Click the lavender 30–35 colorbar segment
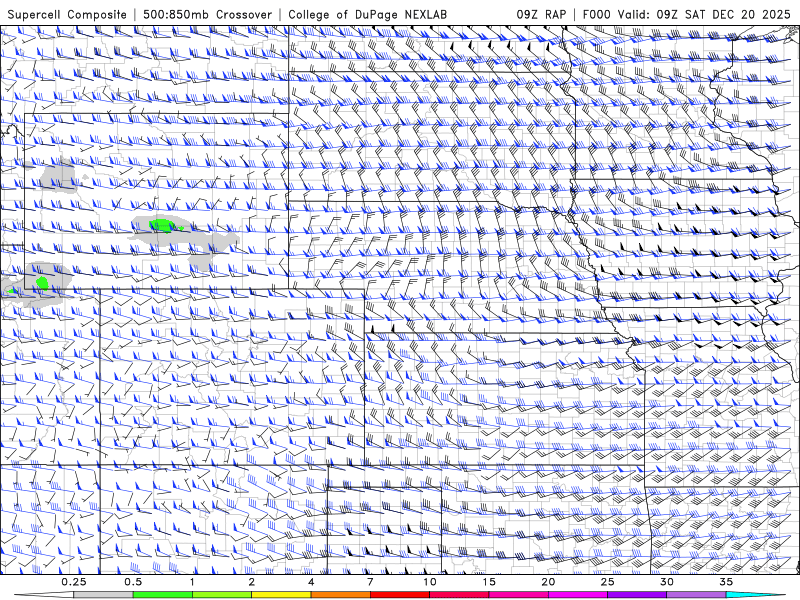Screen dimensions: 800x600 (x=696, y=595)
